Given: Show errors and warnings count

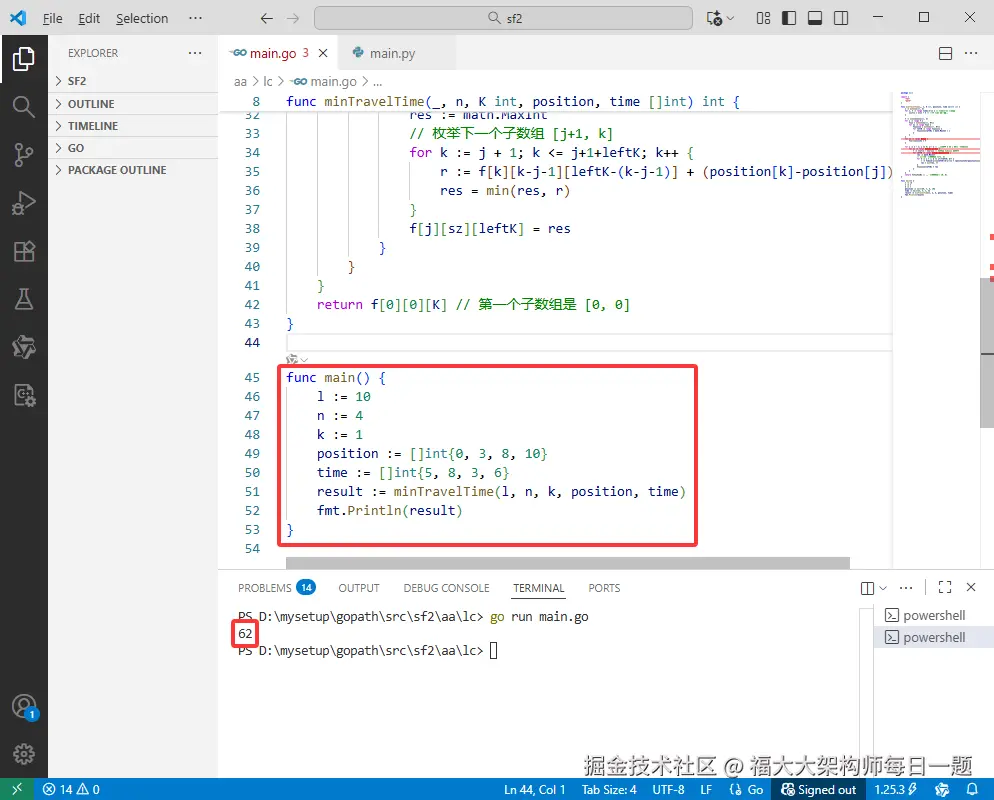Looking at the screenshot, I should pos(71,789).
